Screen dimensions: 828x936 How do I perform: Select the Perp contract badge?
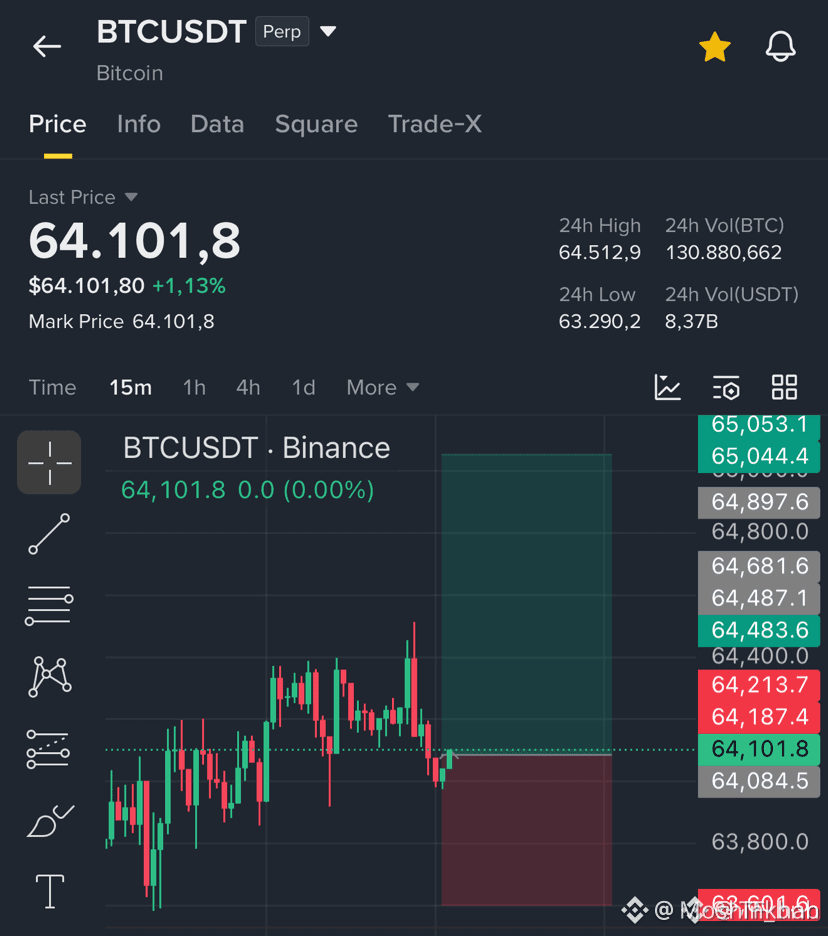(282, 32)
